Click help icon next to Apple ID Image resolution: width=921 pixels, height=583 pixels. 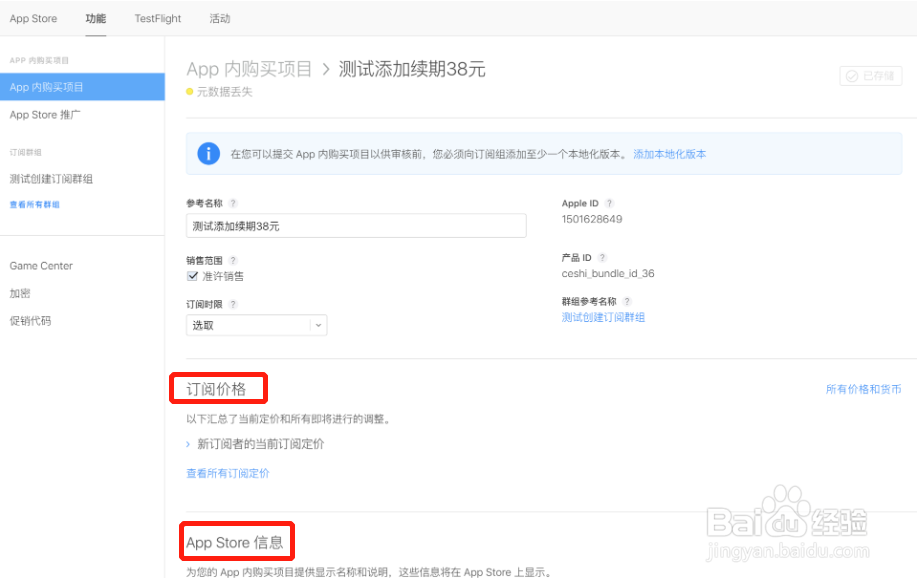pos(609,203)
